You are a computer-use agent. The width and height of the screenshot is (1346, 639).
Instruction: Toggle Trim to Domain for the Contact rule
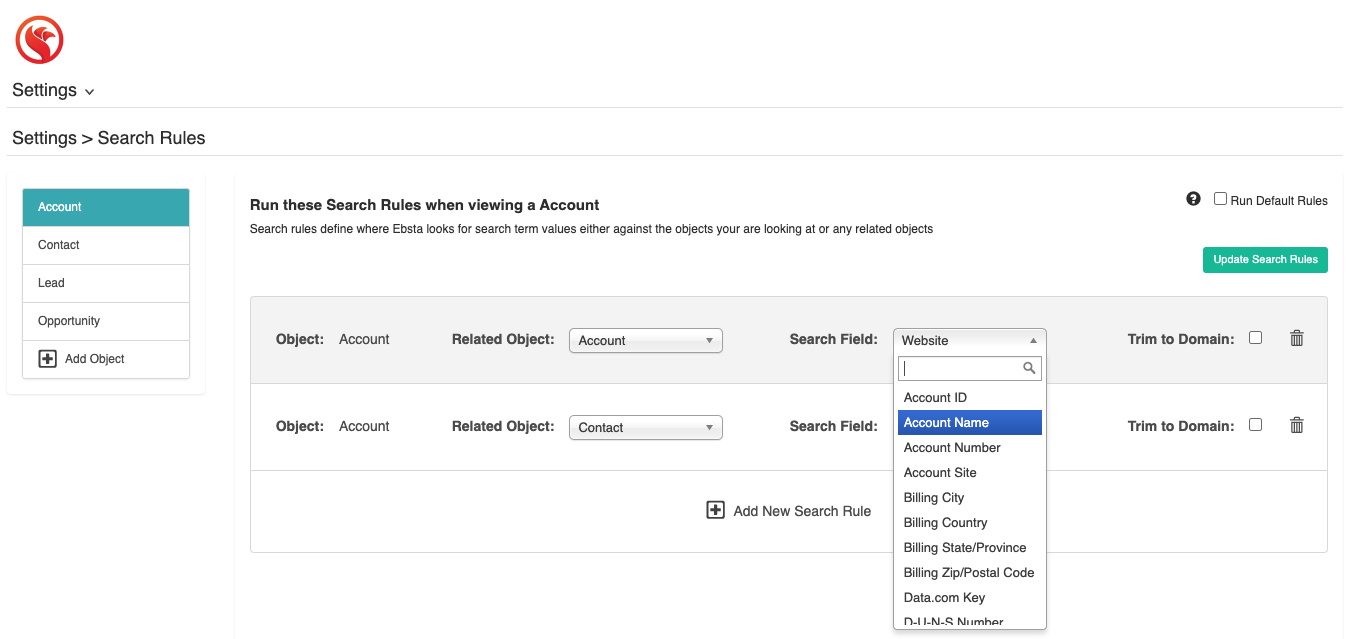pos(1255,425)
